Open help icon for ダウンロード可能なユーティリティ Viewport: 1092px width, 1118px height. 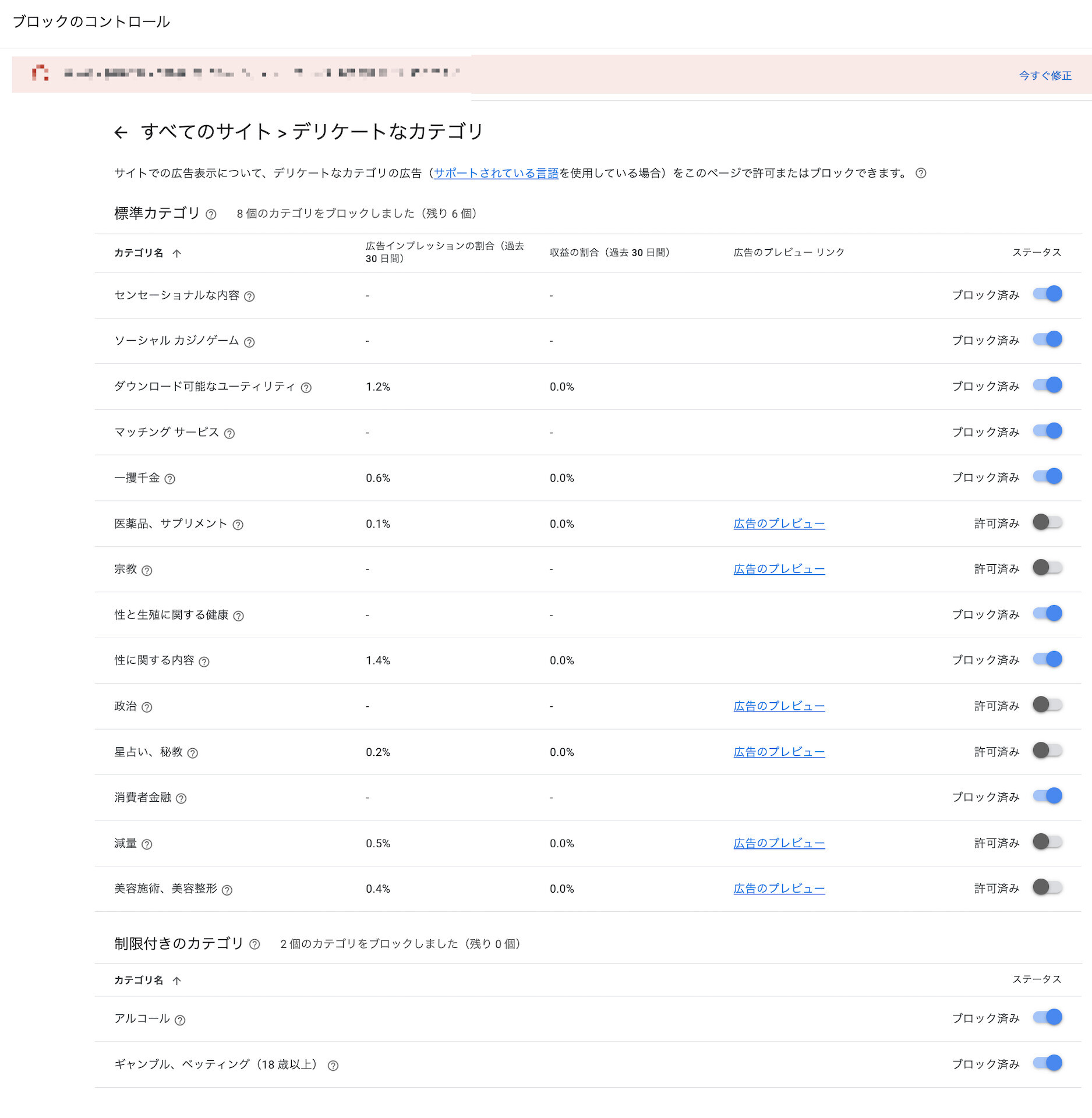(306, 388)
